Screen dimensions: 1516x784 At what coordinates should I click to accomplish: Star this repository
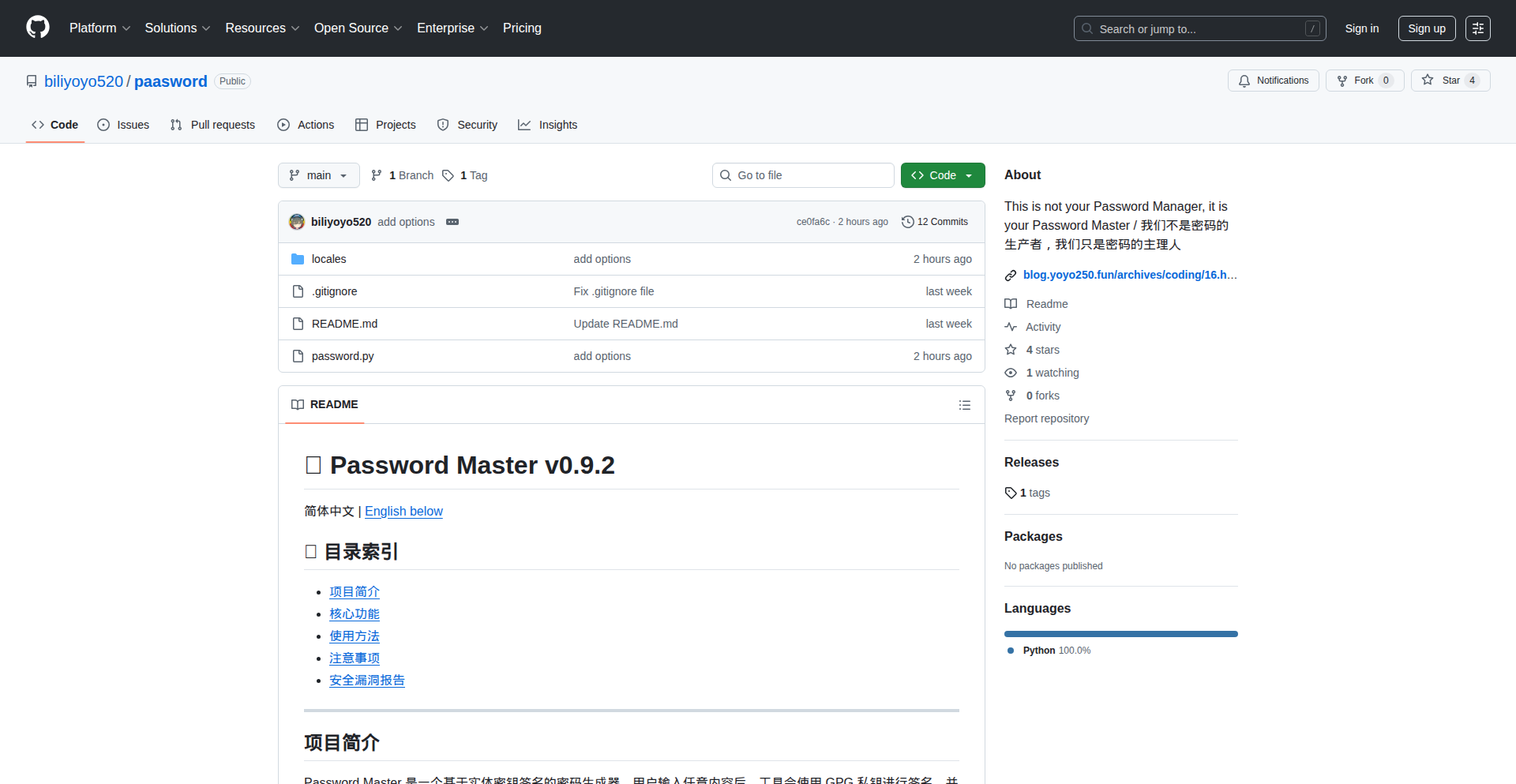pos(1450,81)
